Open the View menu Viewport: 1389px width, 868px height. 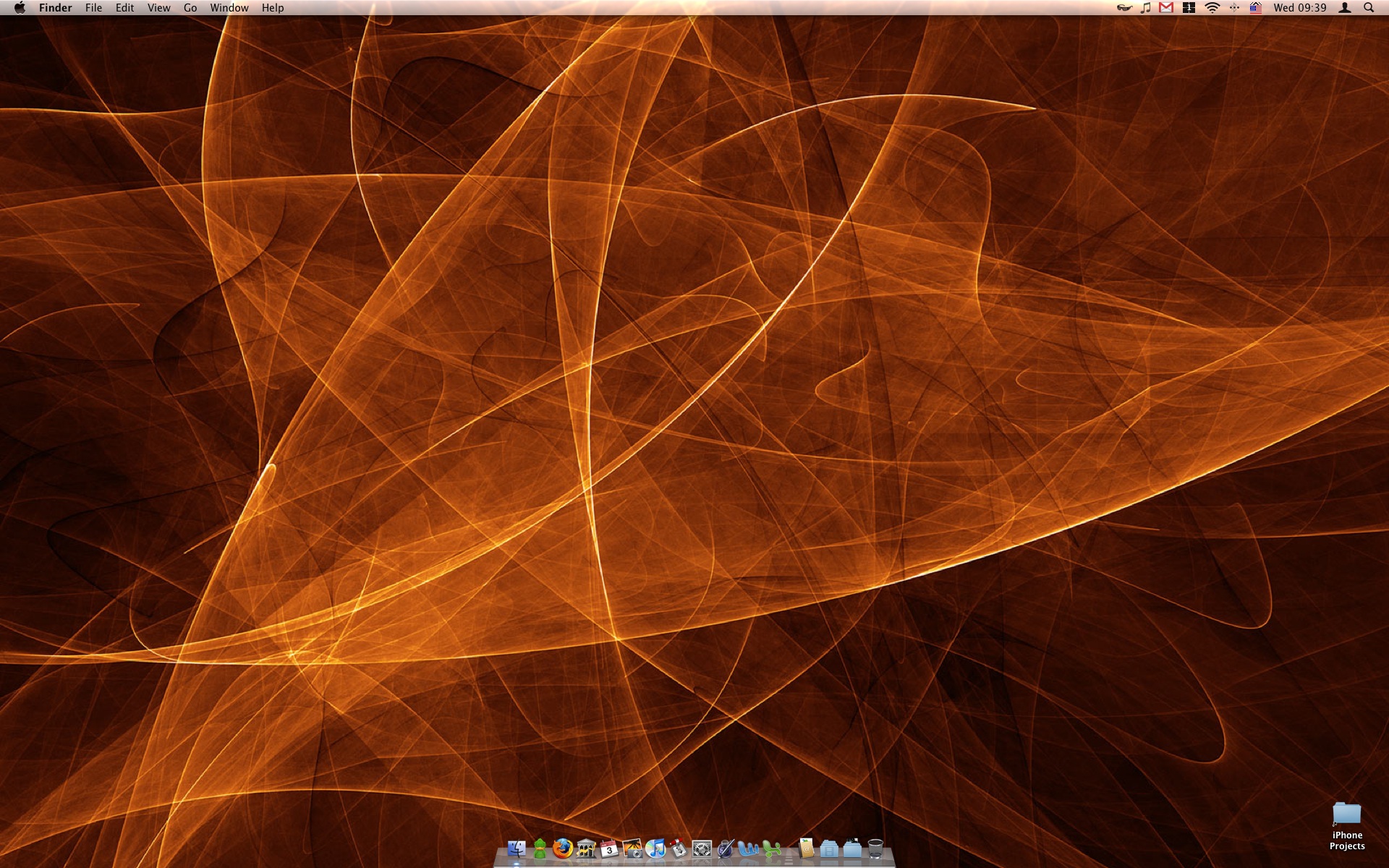159,8
